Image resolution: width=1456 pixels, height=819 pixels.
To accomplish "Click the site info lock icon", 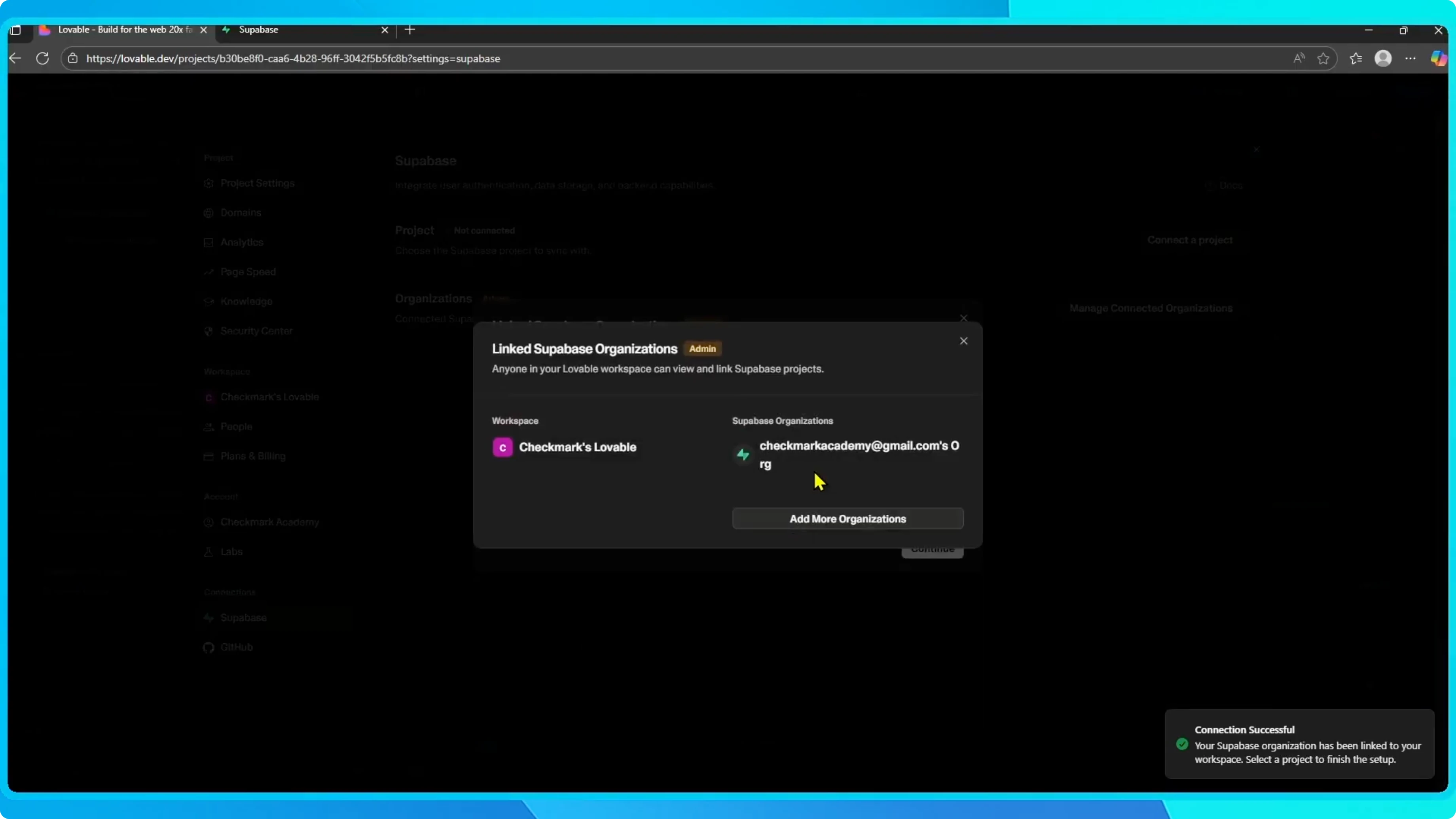I will coord(73,58).
